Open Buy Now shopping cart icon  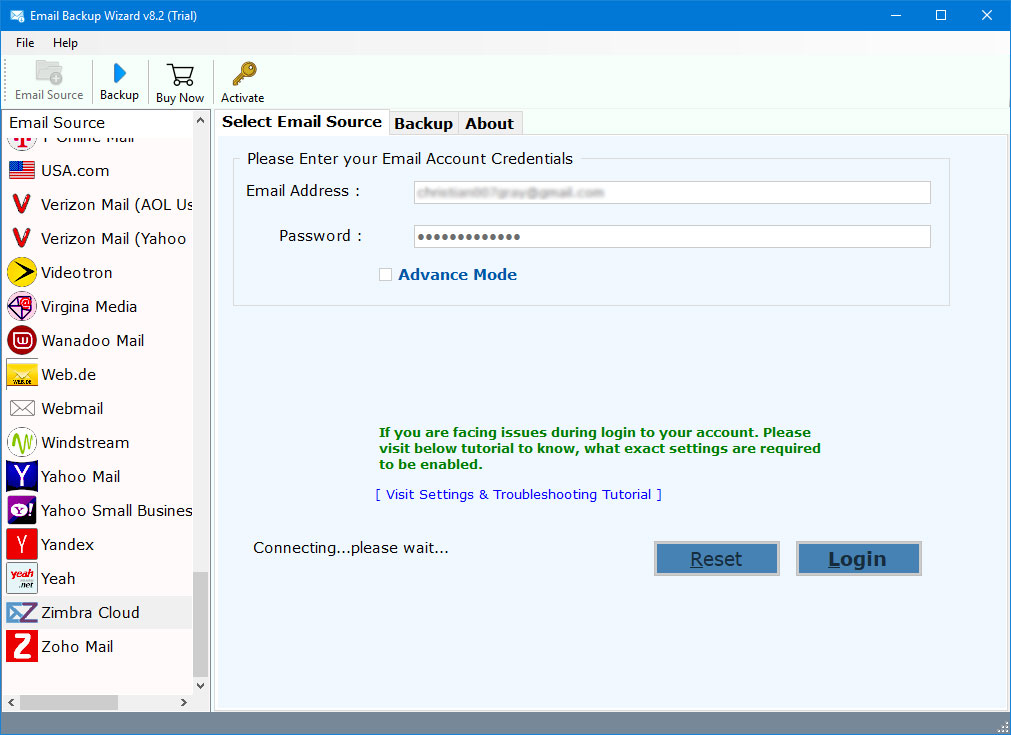180,75
